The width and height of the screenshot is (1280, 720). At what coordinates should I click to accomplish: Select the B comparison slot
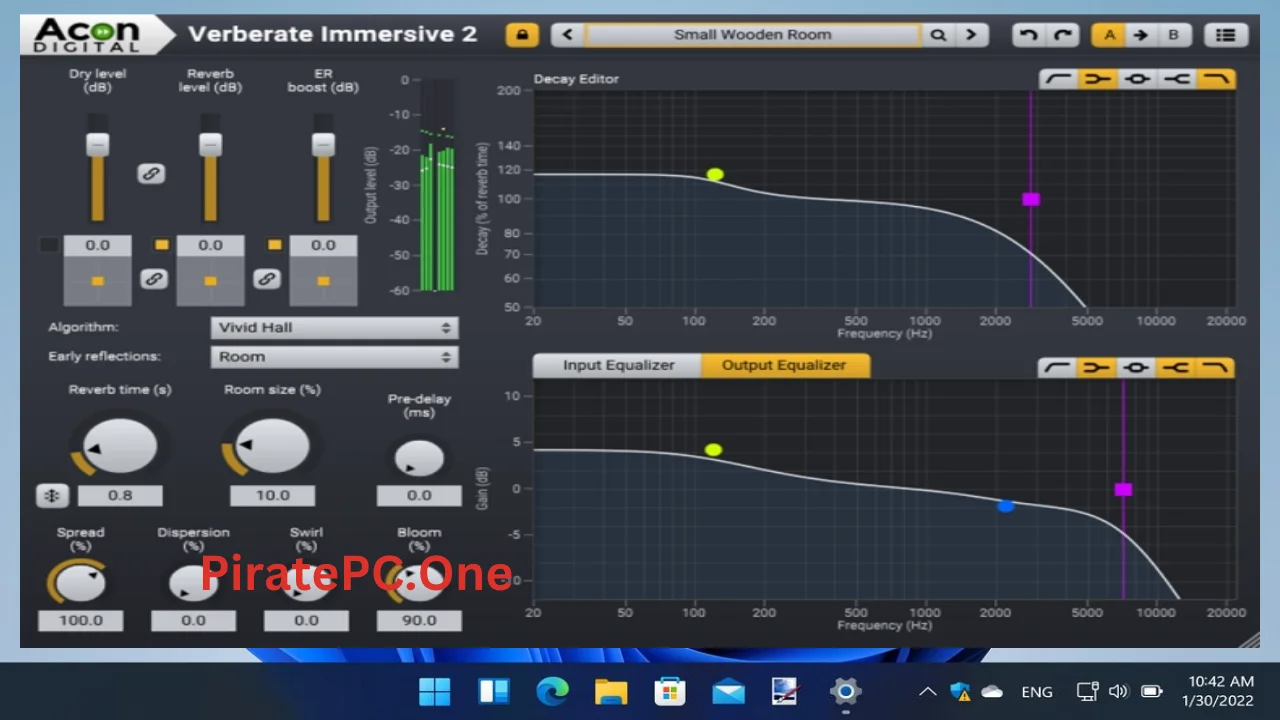1173,35
